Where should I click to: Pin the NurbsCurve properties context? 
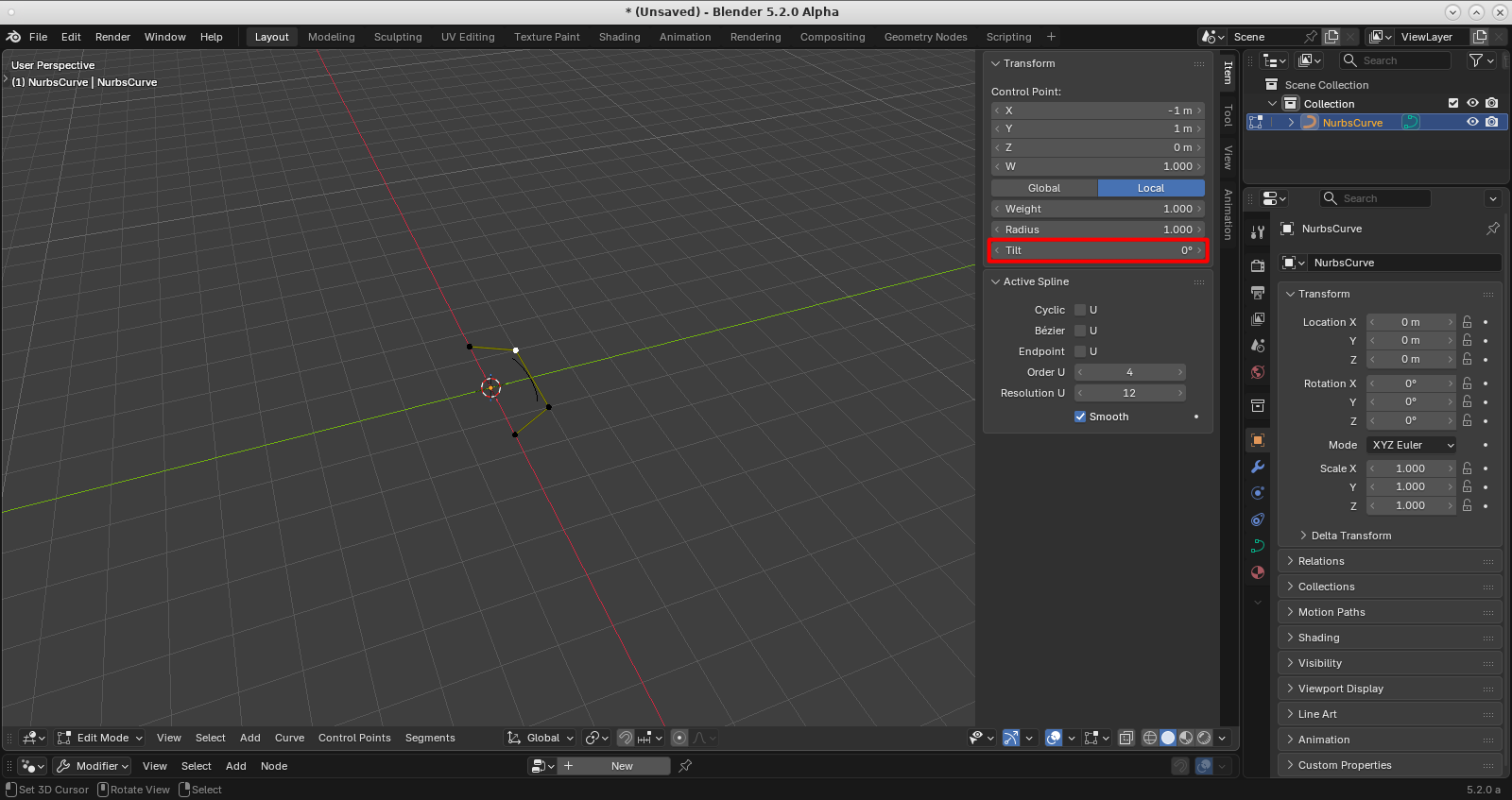(1493, 229)
